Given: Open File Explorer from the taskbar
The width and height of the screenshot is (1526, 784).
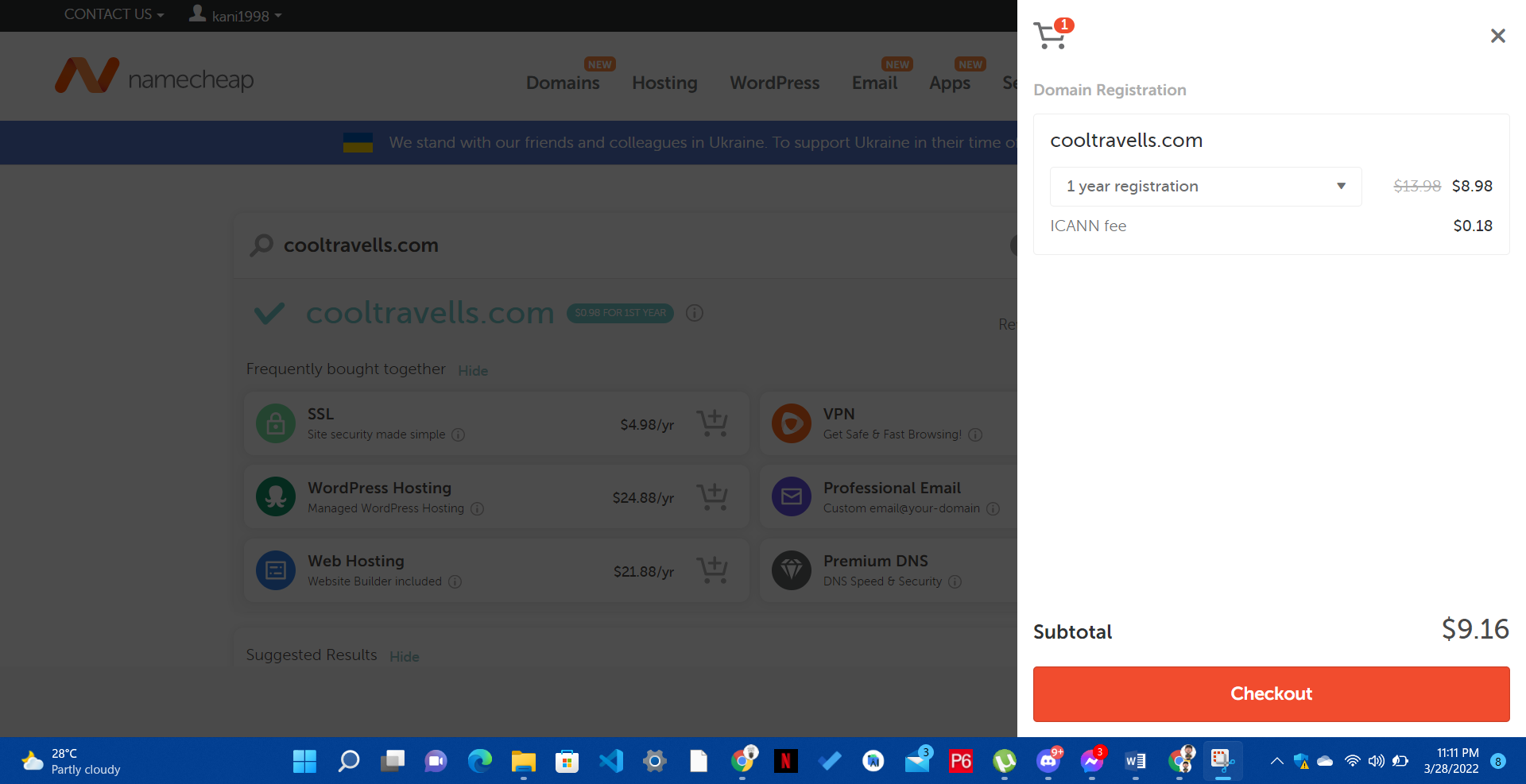Looking at the screenshot, I should click(523, 761).
